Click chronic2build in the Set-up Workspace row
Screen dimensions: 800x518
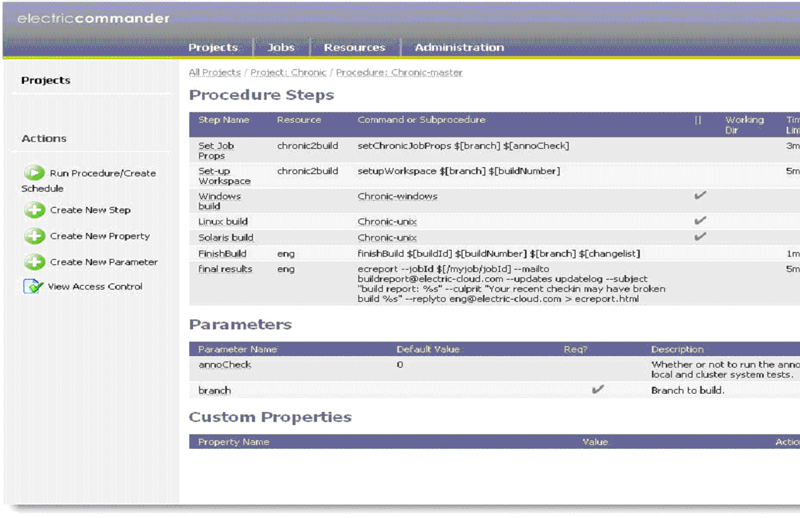[308, 171]
